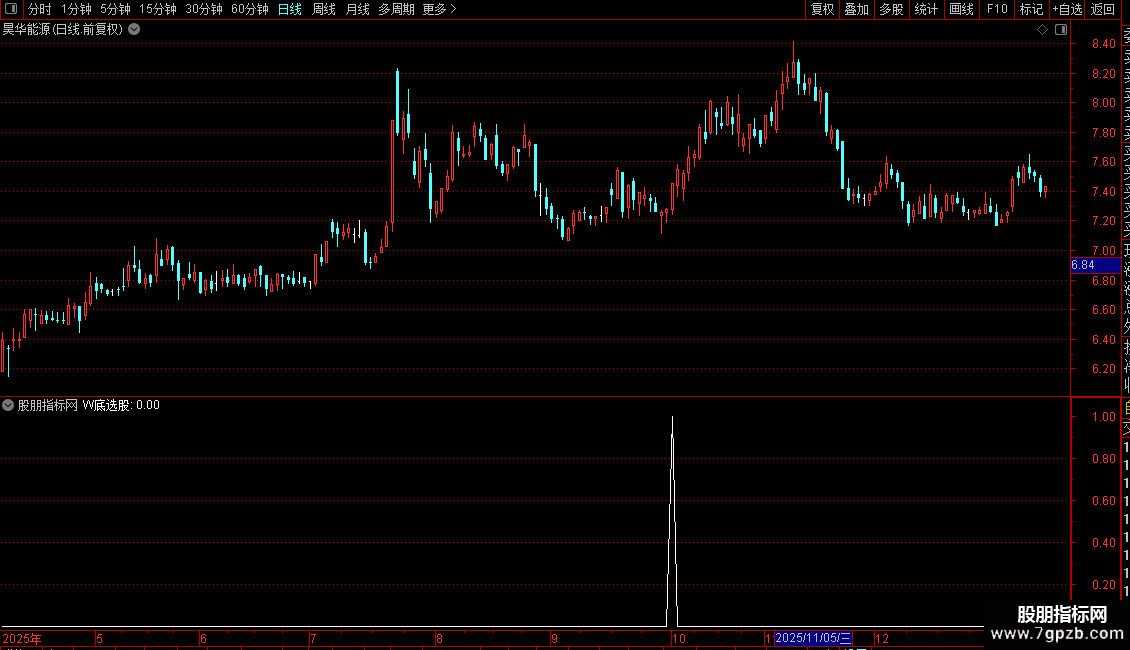Select the 15分钟 period

[x=158, y=9]
